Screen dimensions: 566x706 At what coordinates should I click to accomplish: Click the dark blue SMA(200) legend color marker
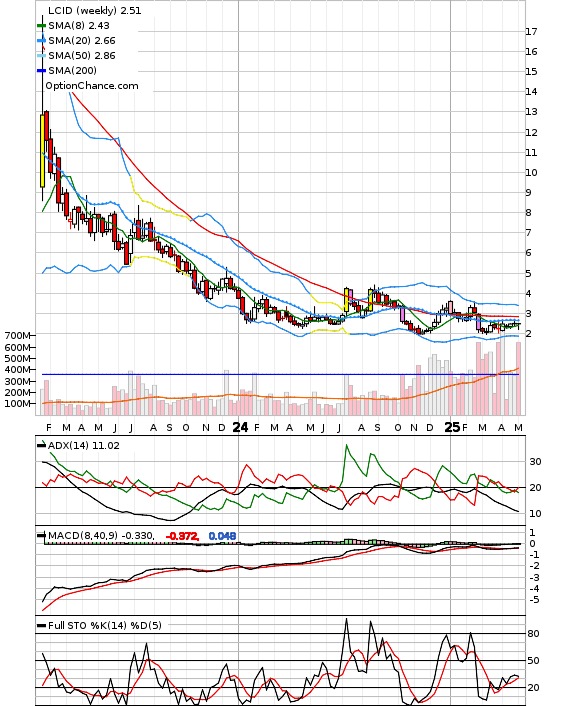41,70
